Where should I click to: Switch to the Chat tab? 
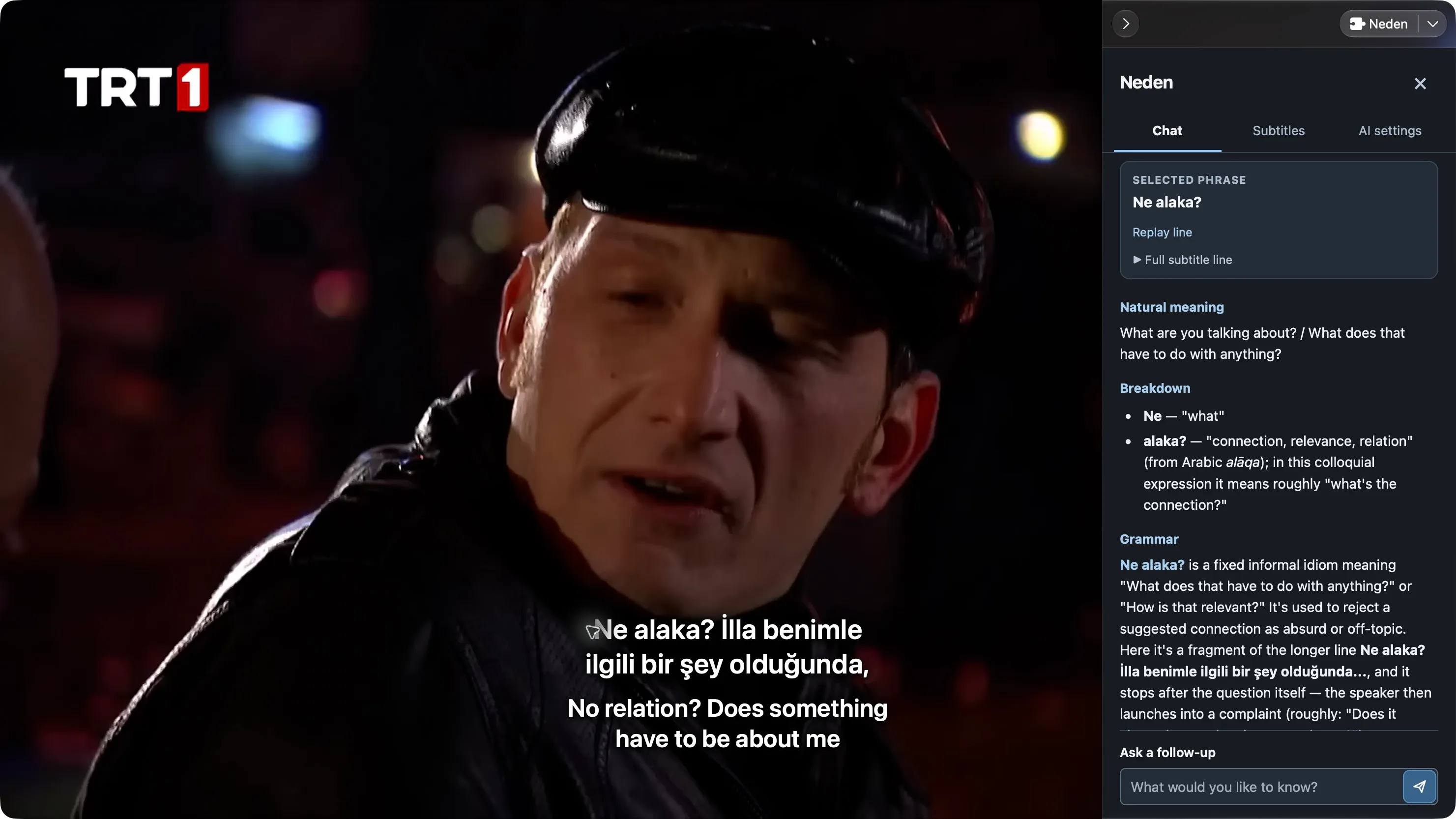1167,131
